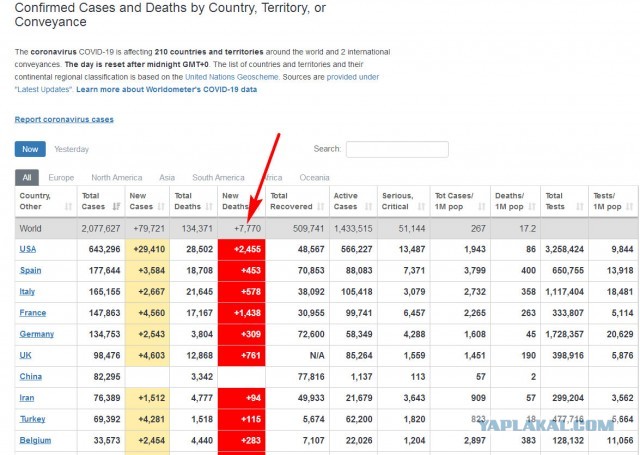Open the Belgium country link

35,440
